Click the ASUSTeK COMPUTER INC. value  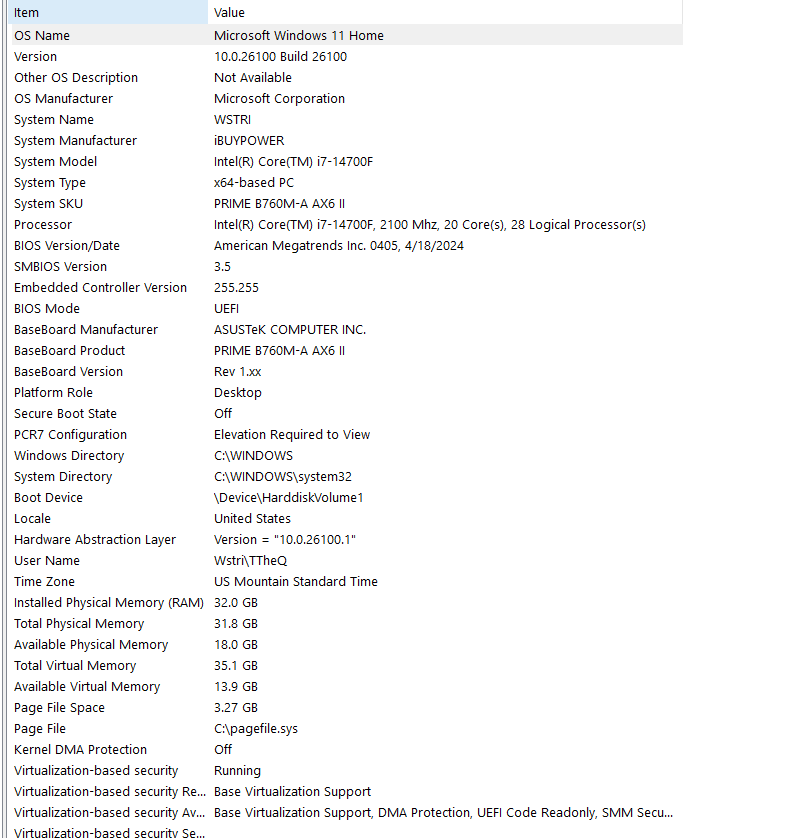[x=290, y=330]
